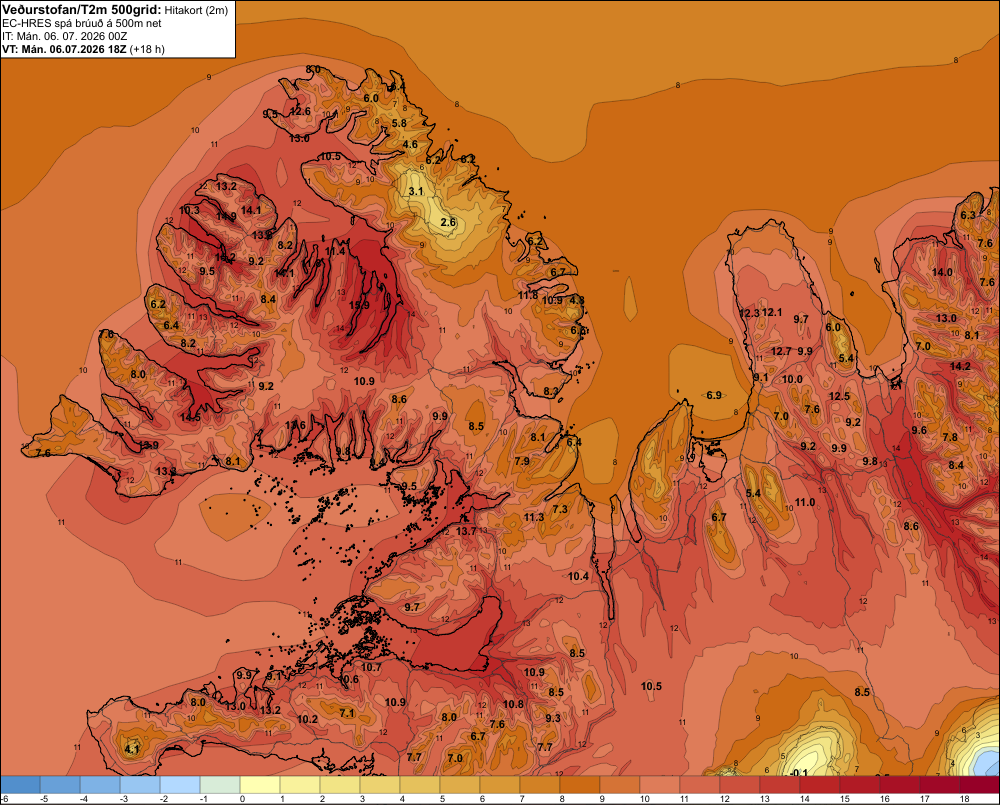Select the 14.0 temperature reading
Viewport: 1000px width, 805px height.
943,272
